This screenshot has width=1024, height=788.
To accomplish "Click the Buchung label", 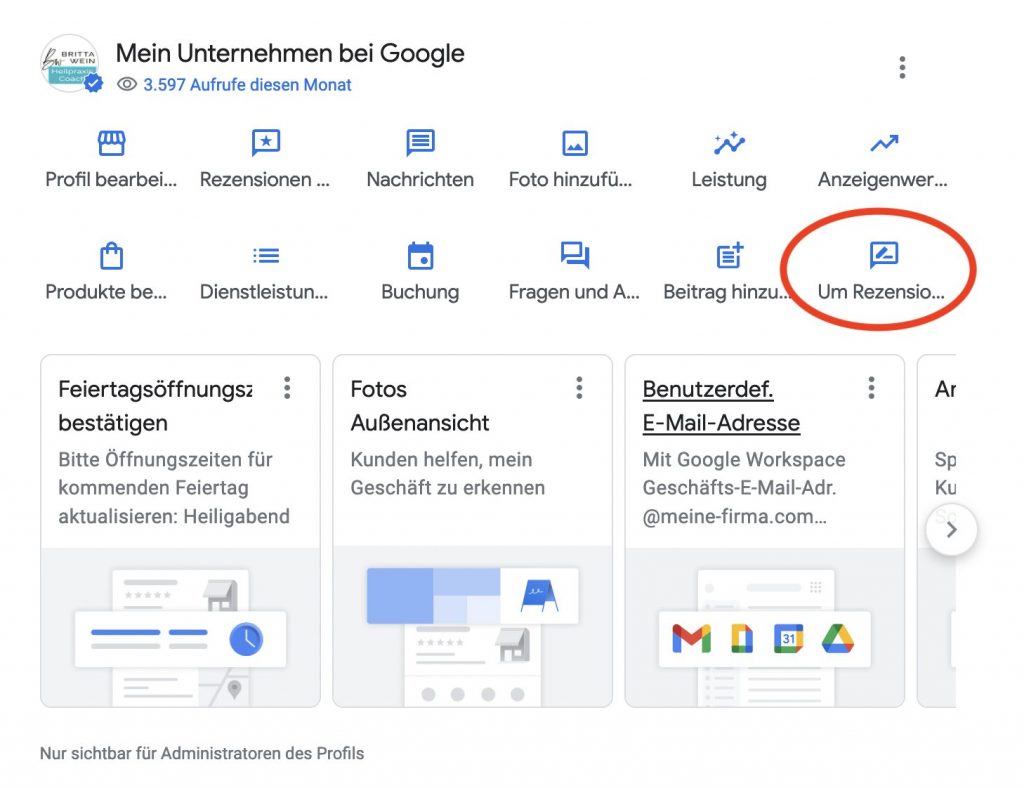I will (420, 292).
